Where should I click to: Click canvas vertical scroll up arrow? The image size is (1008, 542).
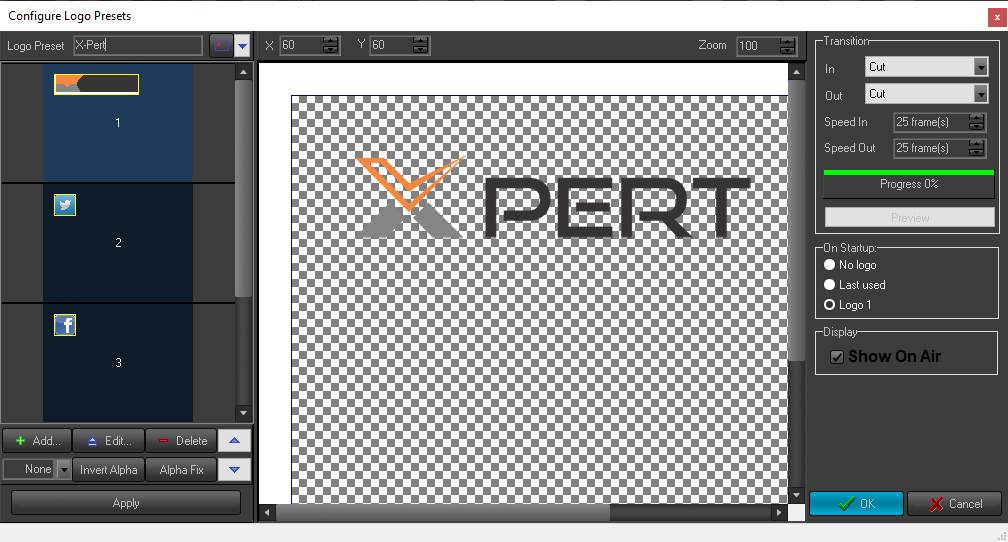[796, 72]
